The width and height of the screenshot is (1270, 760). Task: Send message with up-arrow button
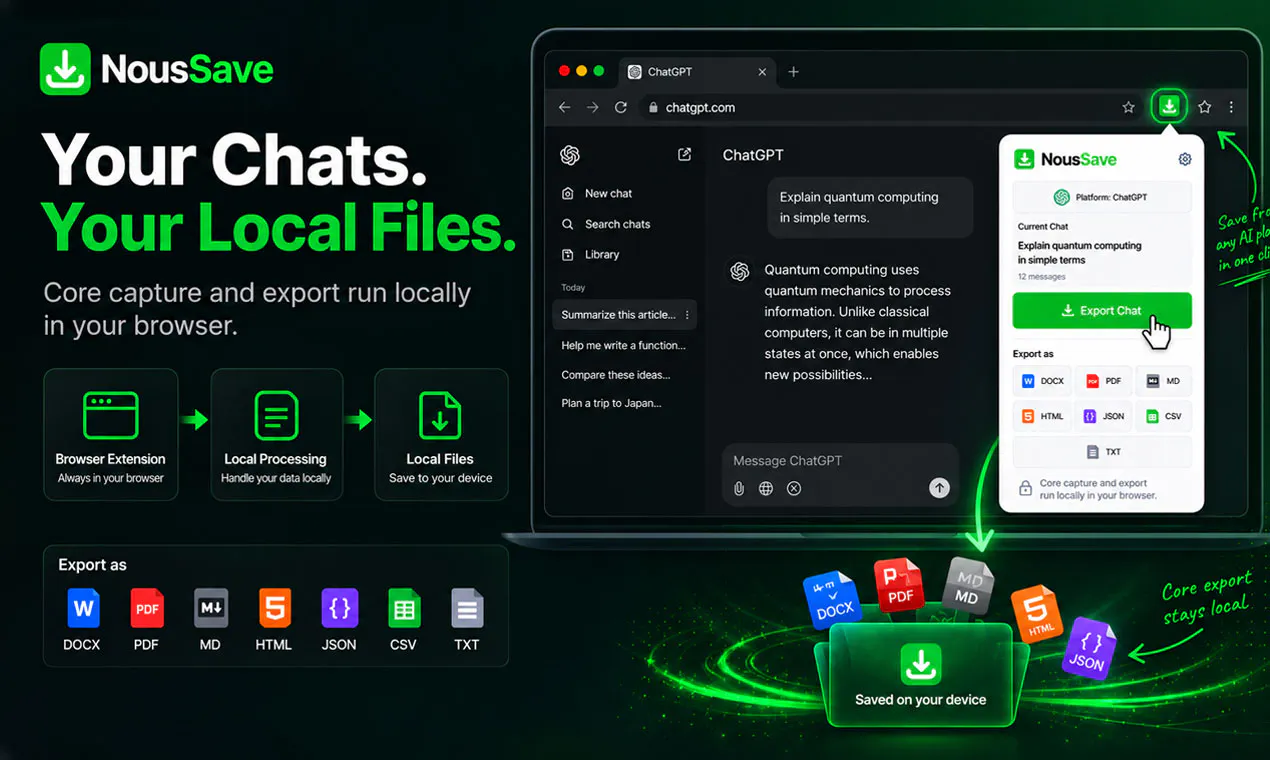coord(939,488)
